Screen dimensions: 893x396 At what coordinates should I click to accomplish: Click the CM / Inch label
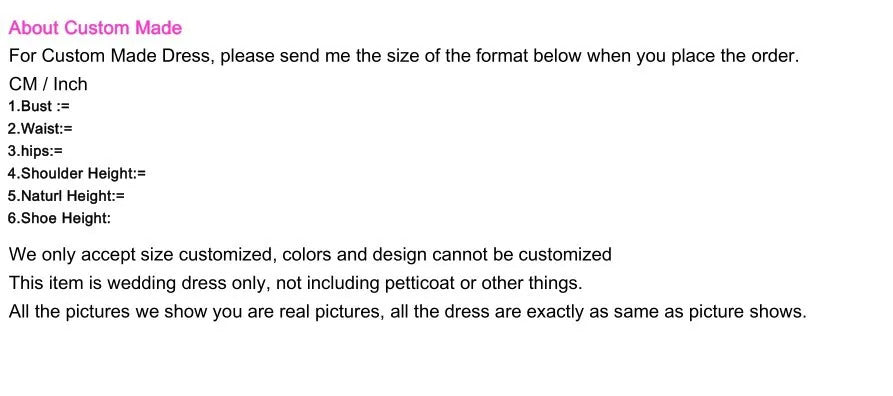[48, 84]
